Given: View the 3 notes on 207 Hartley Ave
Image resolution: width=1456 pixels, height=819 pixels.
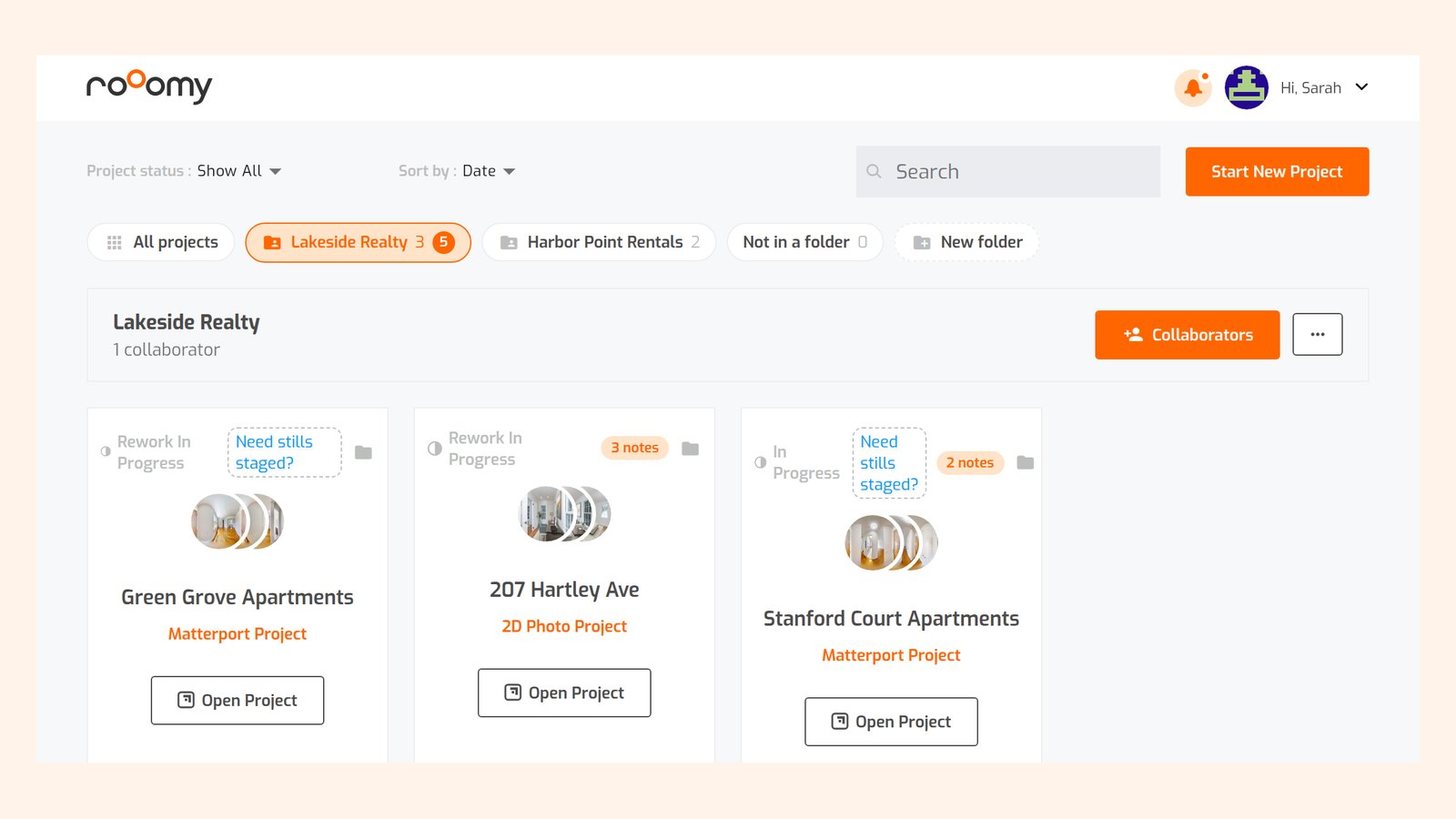Looking at the screenshot, I should (x=635, y=448).
